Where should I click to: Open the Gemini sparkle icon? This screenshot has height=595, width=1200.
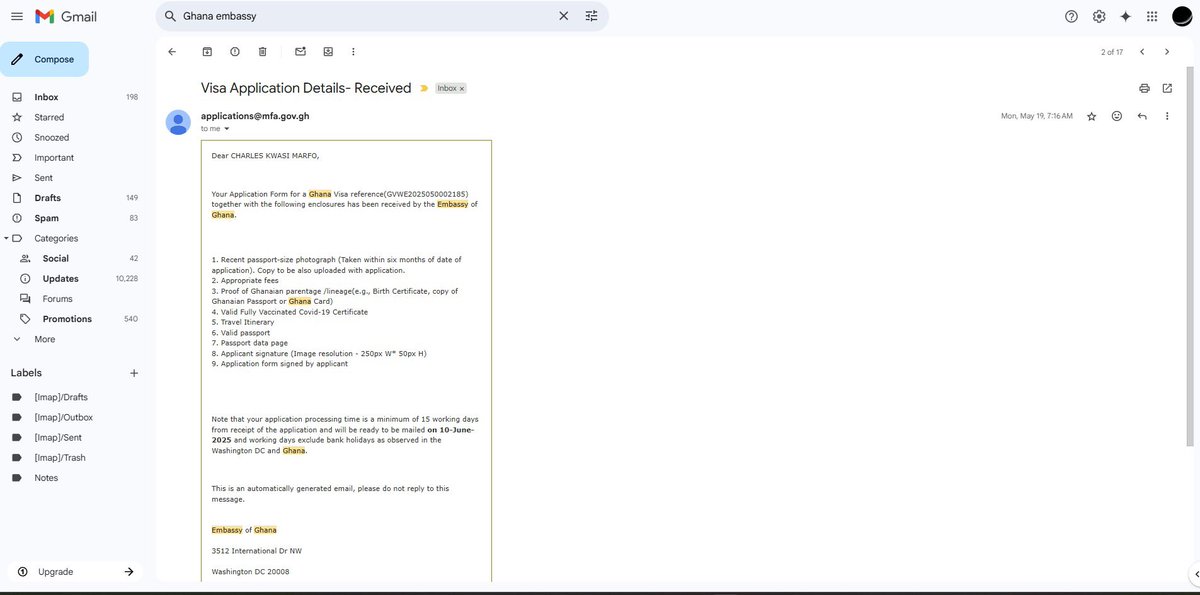click(1126, 16)
